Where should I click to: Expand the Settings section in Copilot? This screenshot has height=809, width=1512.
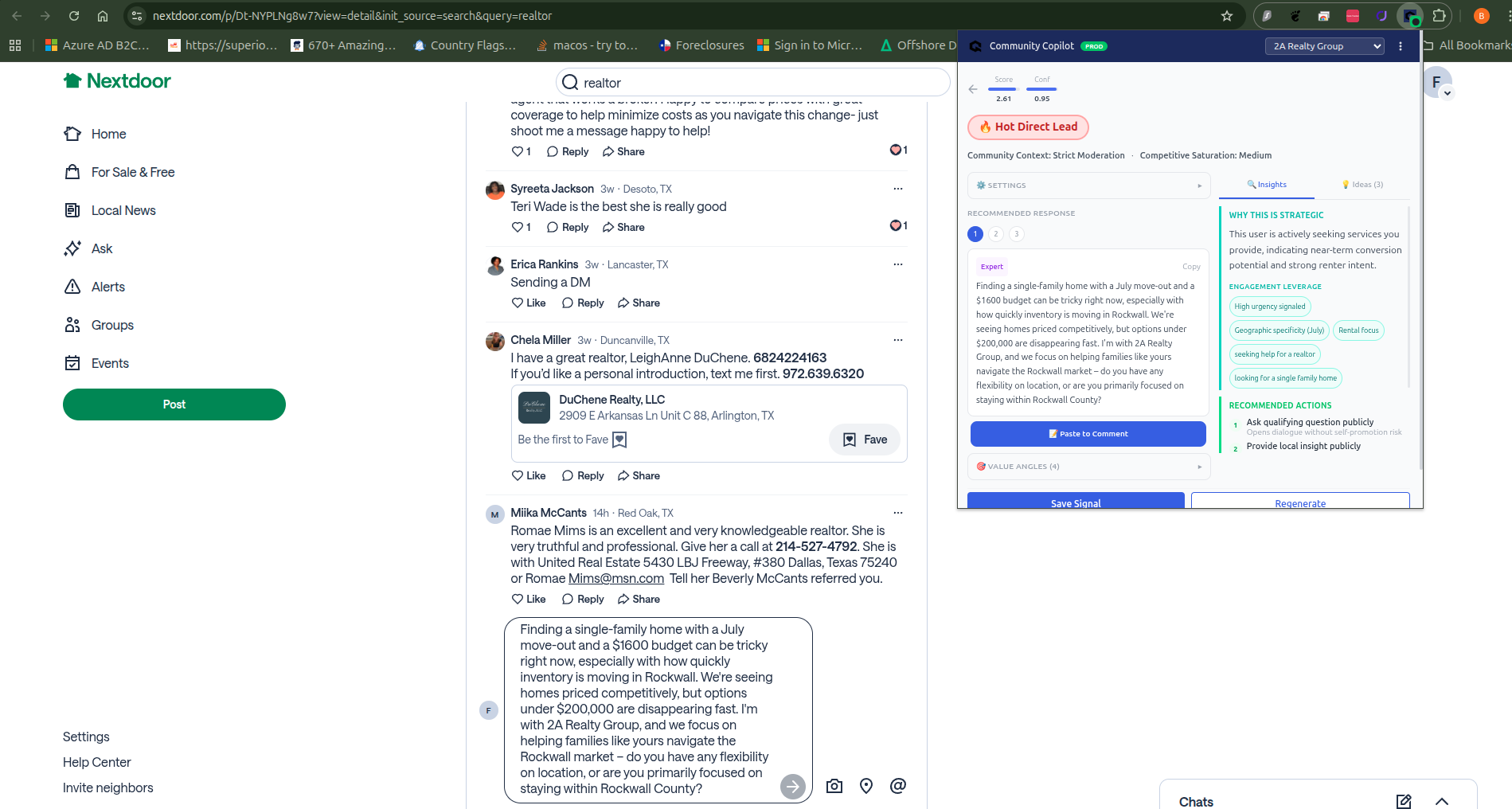(1088, 186)
